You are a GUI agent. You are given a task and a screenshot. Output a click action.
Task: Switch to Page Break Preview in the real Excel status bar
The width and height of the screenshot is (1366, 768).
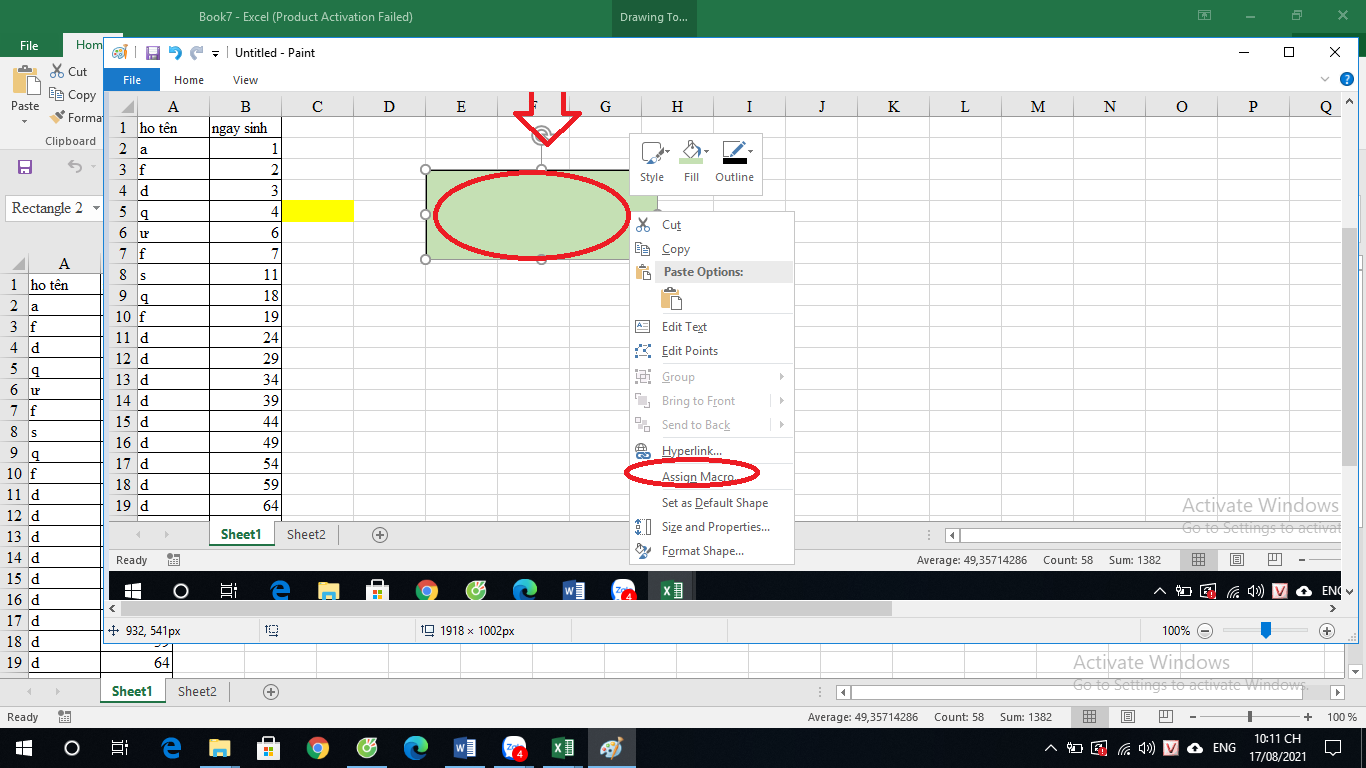pyautogui.click(x=1167, y=717)
